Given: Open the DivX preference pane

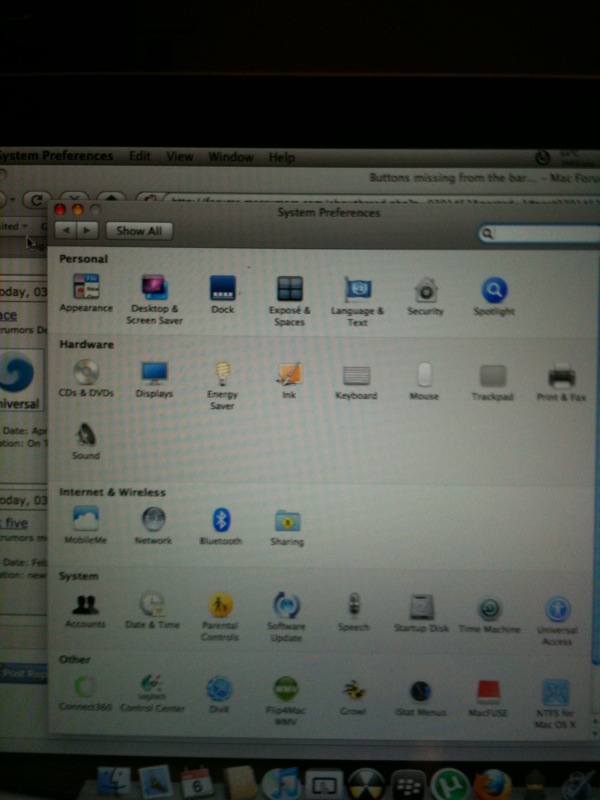Looking at the screenshot, I should [219, 695].
